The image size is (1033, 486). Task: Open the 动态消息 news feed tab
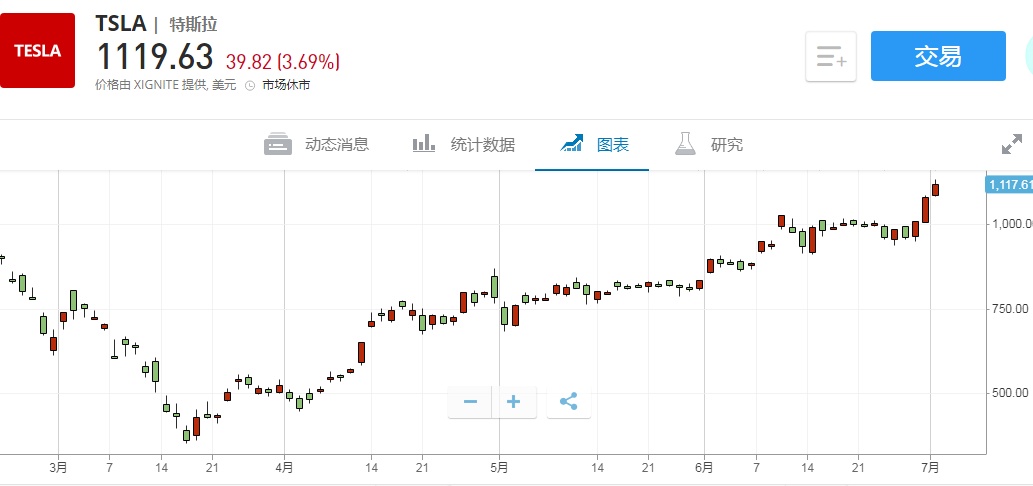(x=316, y=144)
